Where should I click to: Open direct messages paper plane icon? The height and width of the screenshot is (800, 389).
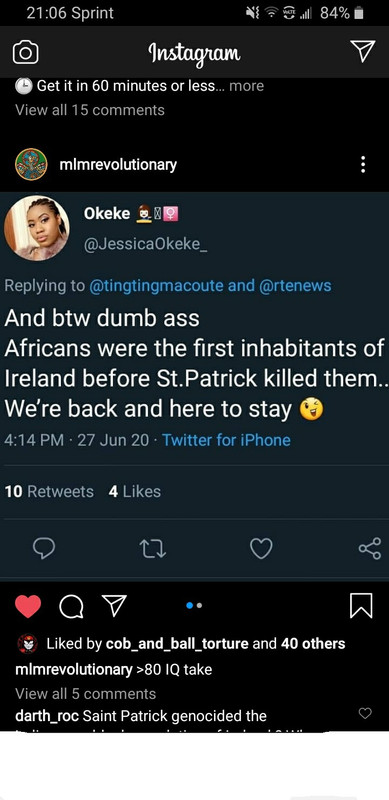(363, 51)
